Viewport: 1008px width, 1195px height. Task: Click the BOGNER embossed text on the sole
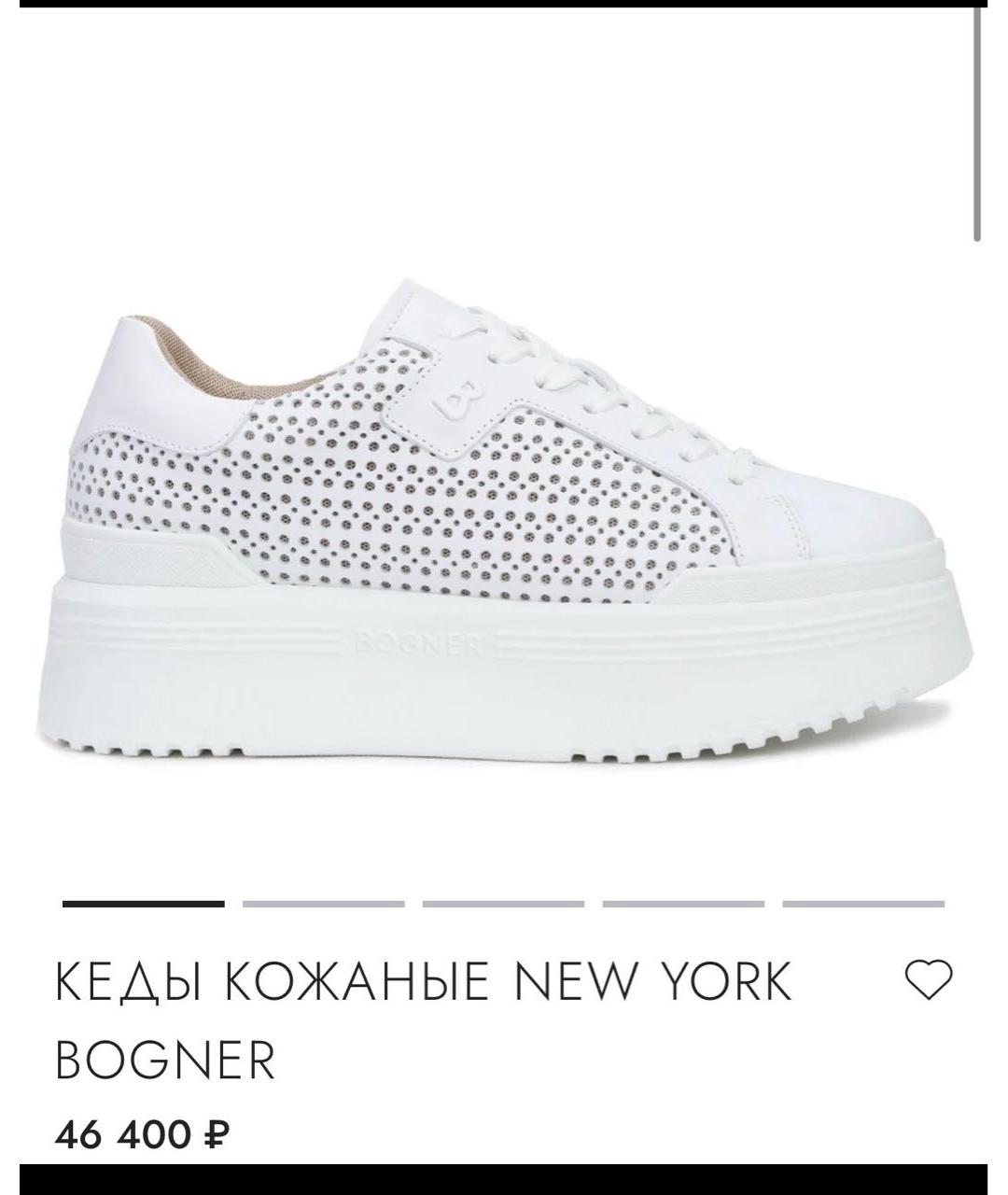click(417, 644)
